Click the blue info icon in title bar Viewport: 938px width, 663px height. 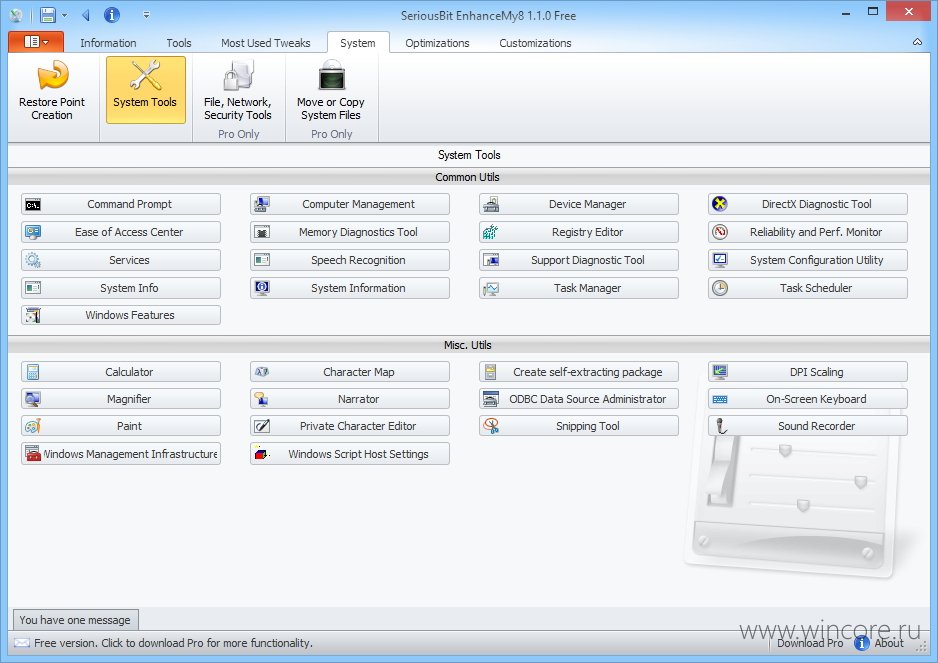[x=112, y=15]
